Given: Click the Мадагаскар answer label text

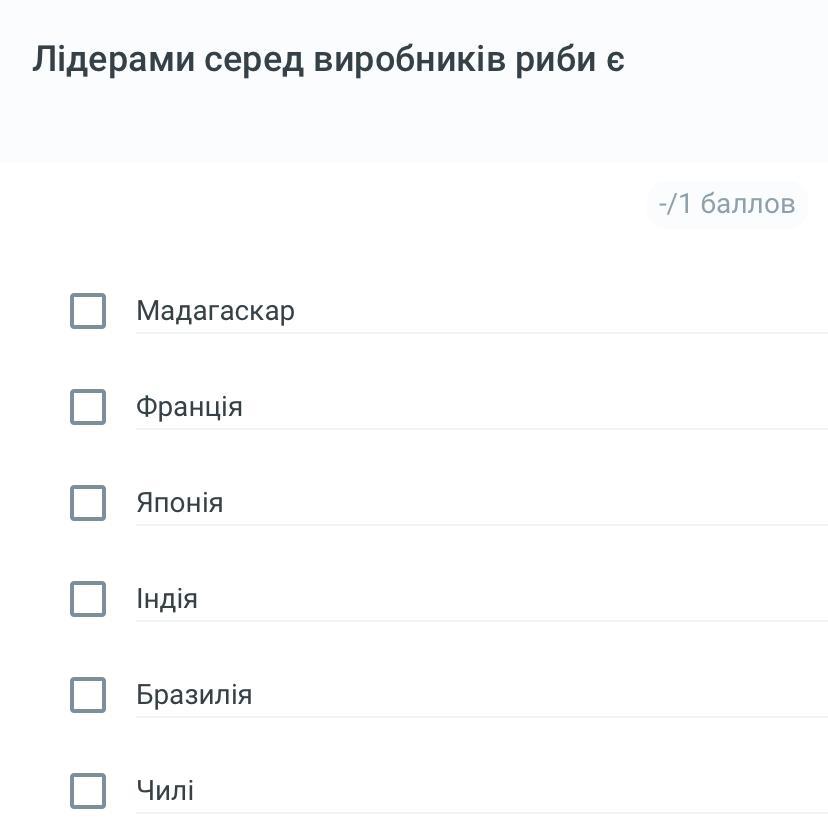Looking at the screenshot, I should (215, 311).
